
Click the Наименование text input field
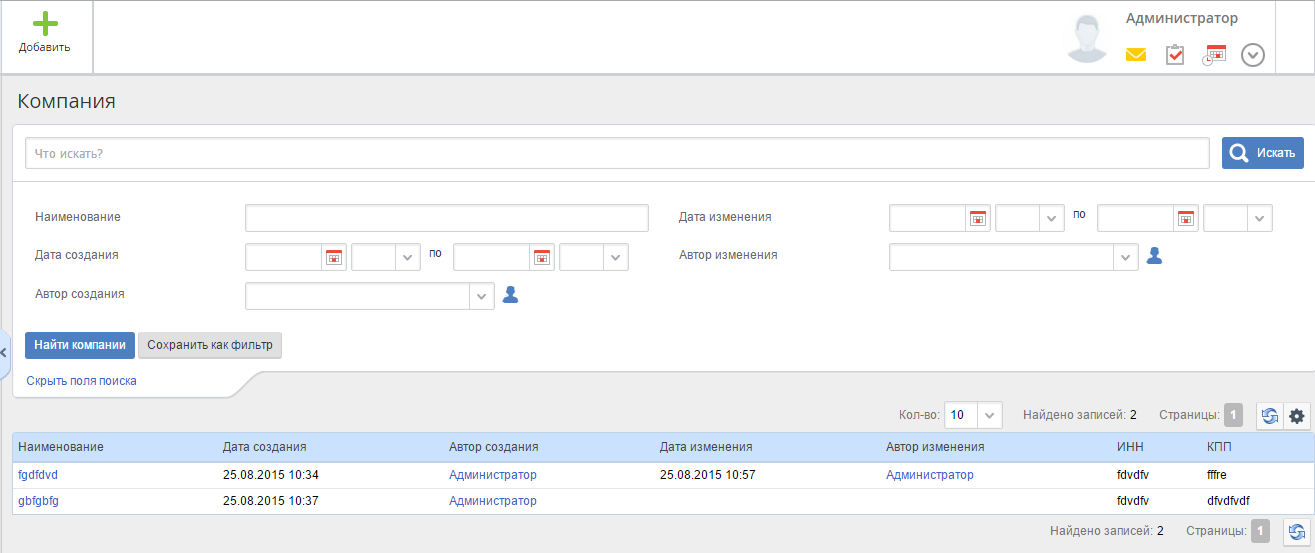coord(446,218)
